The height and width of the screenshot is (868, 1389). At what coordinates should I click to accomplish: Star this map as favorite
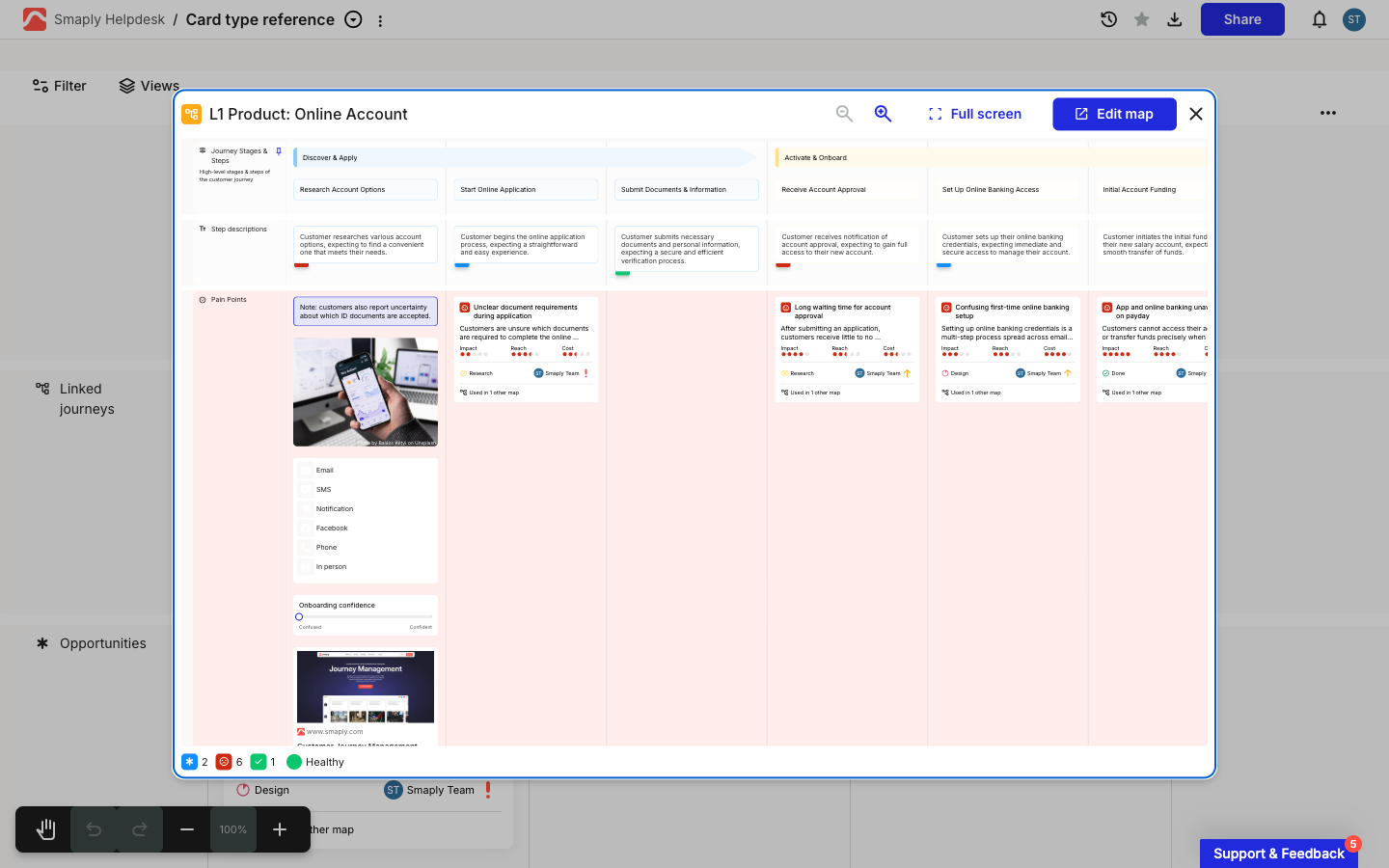point(1142,19)
